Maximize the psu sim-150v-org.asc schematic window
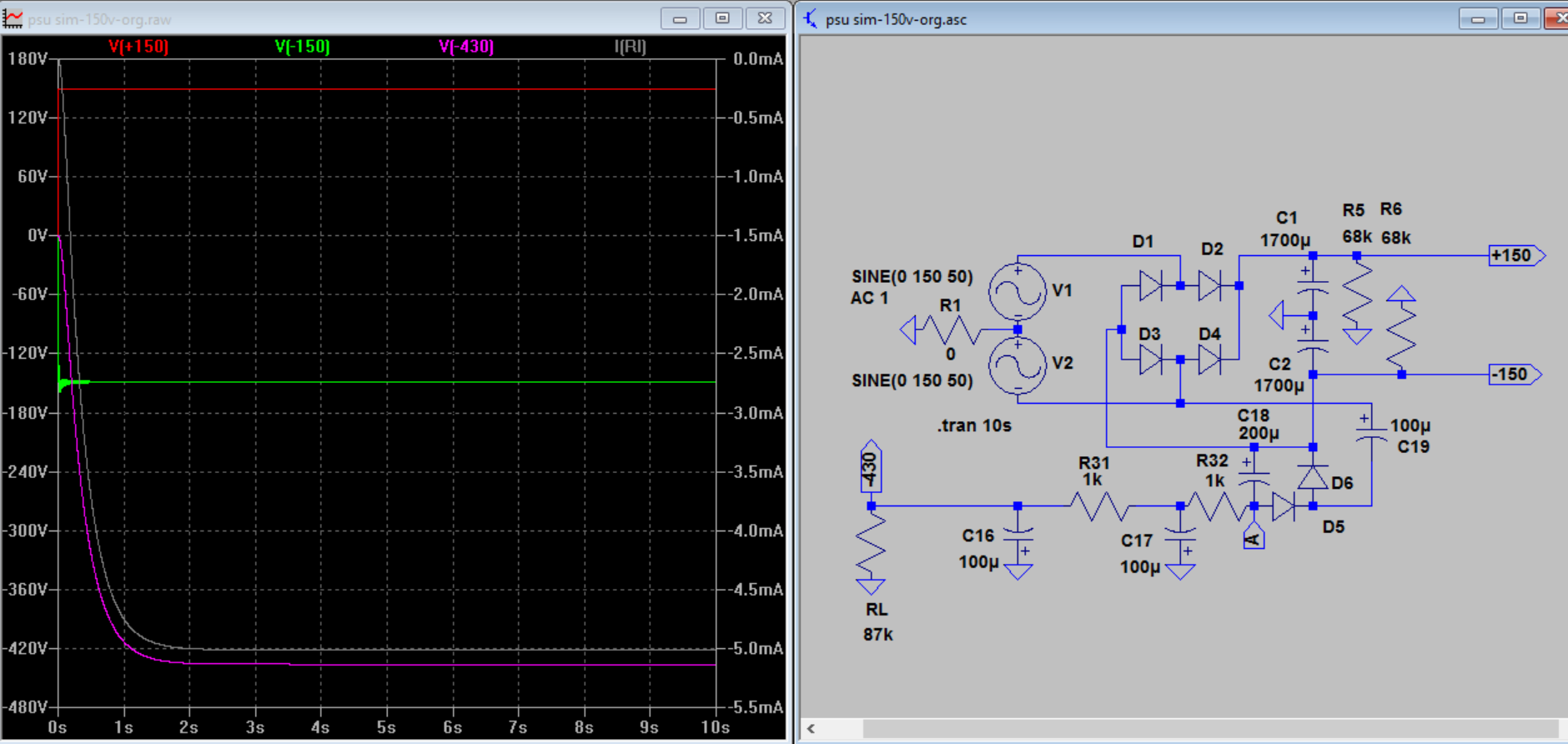1568x744 pixels. click(x=1520, y=18)
